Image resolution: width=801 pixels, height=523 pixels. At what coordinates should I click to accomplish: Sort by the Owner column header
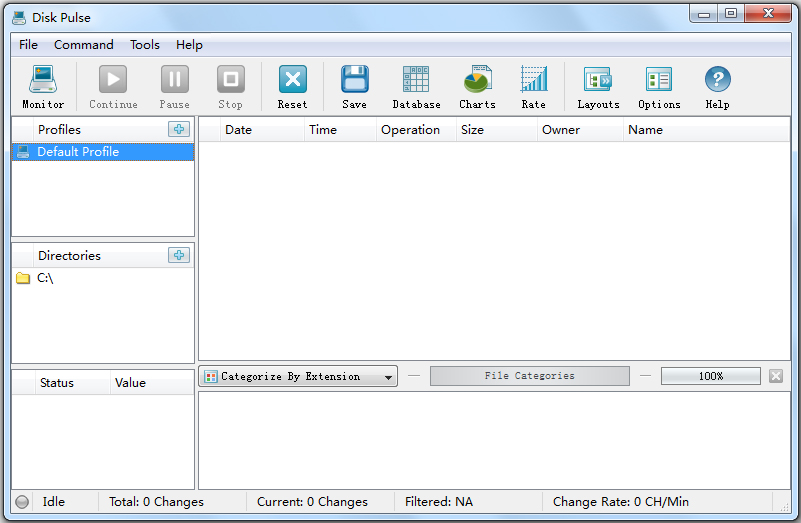click(580, 130)
